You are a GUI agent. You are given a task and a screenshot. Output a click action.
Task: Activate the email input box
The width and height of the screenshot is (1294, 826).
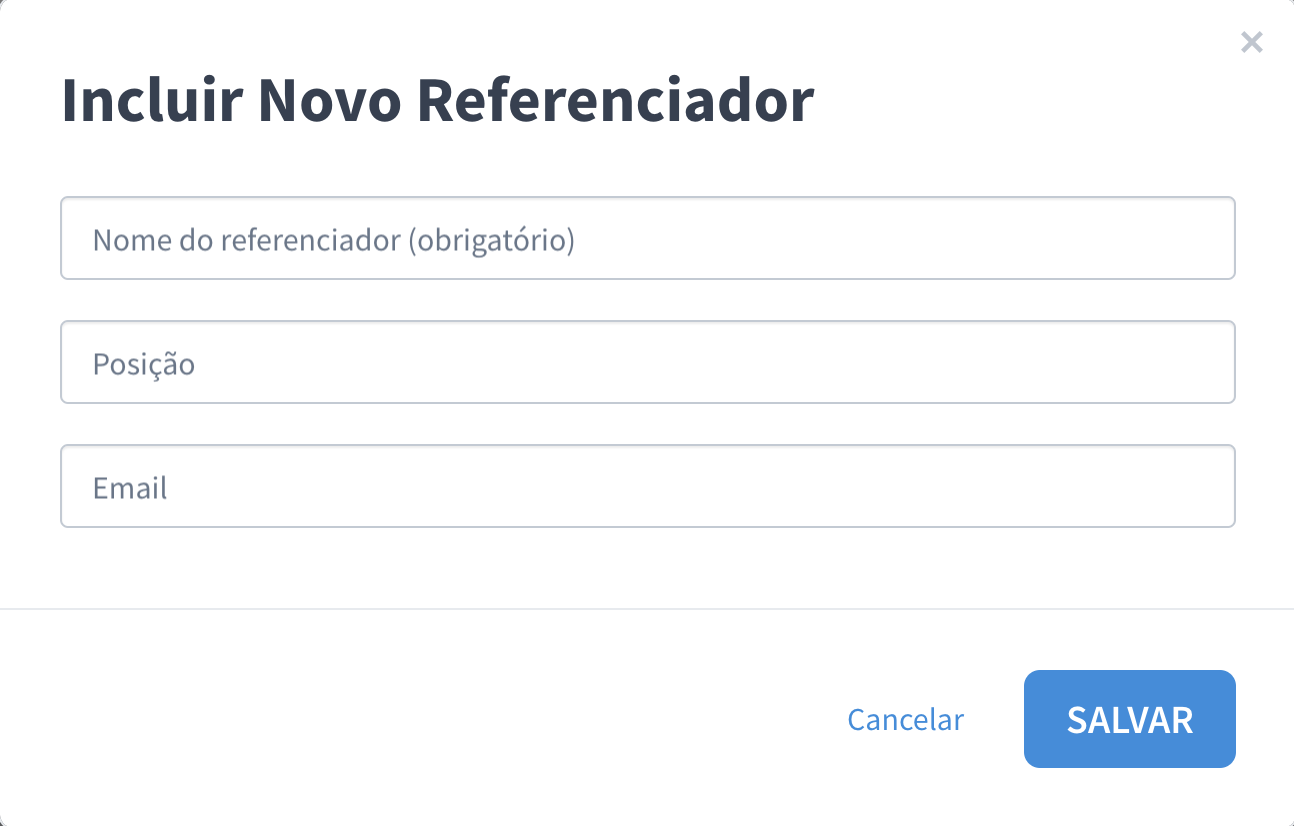(648, 486)
